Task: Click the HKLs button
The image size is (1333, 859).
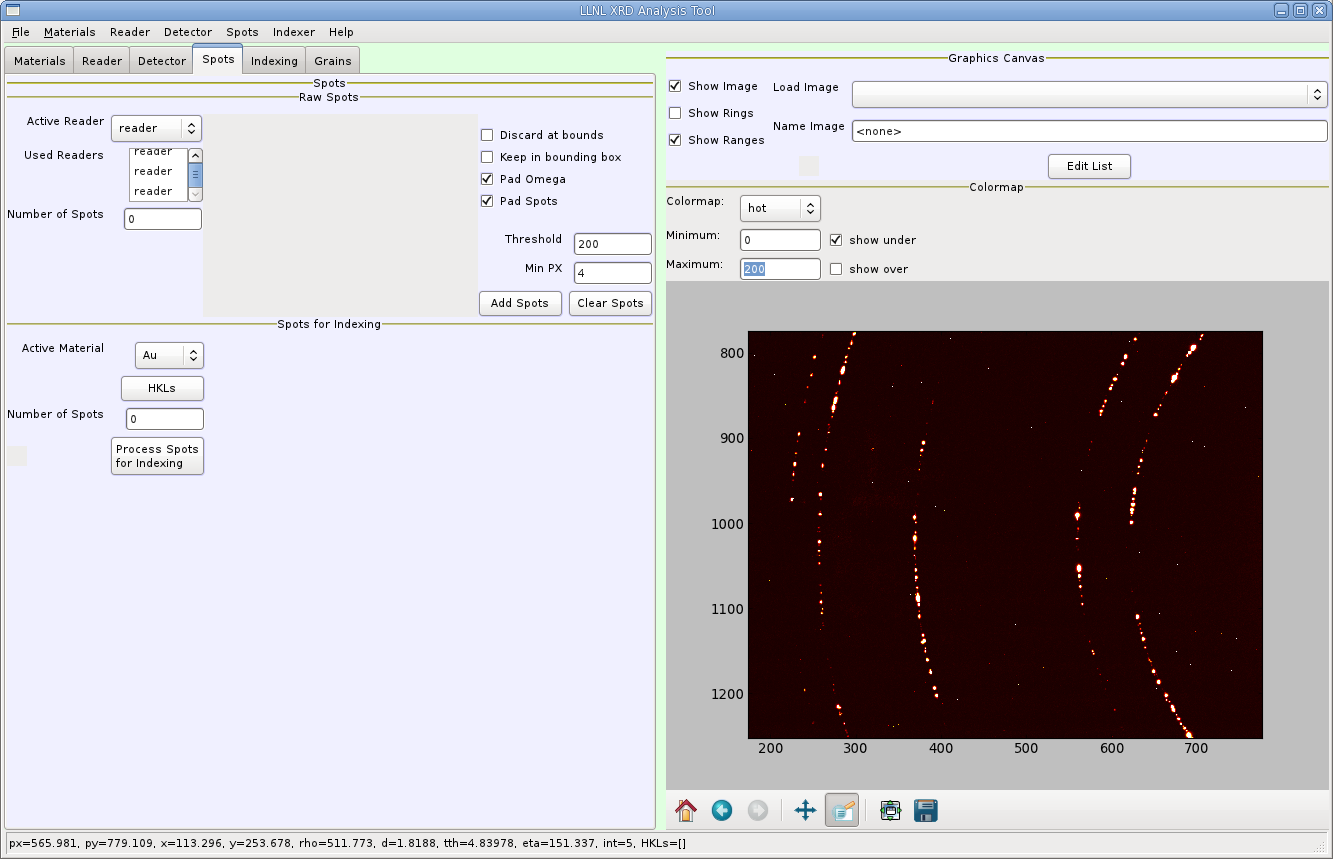Action: point(162,388)
